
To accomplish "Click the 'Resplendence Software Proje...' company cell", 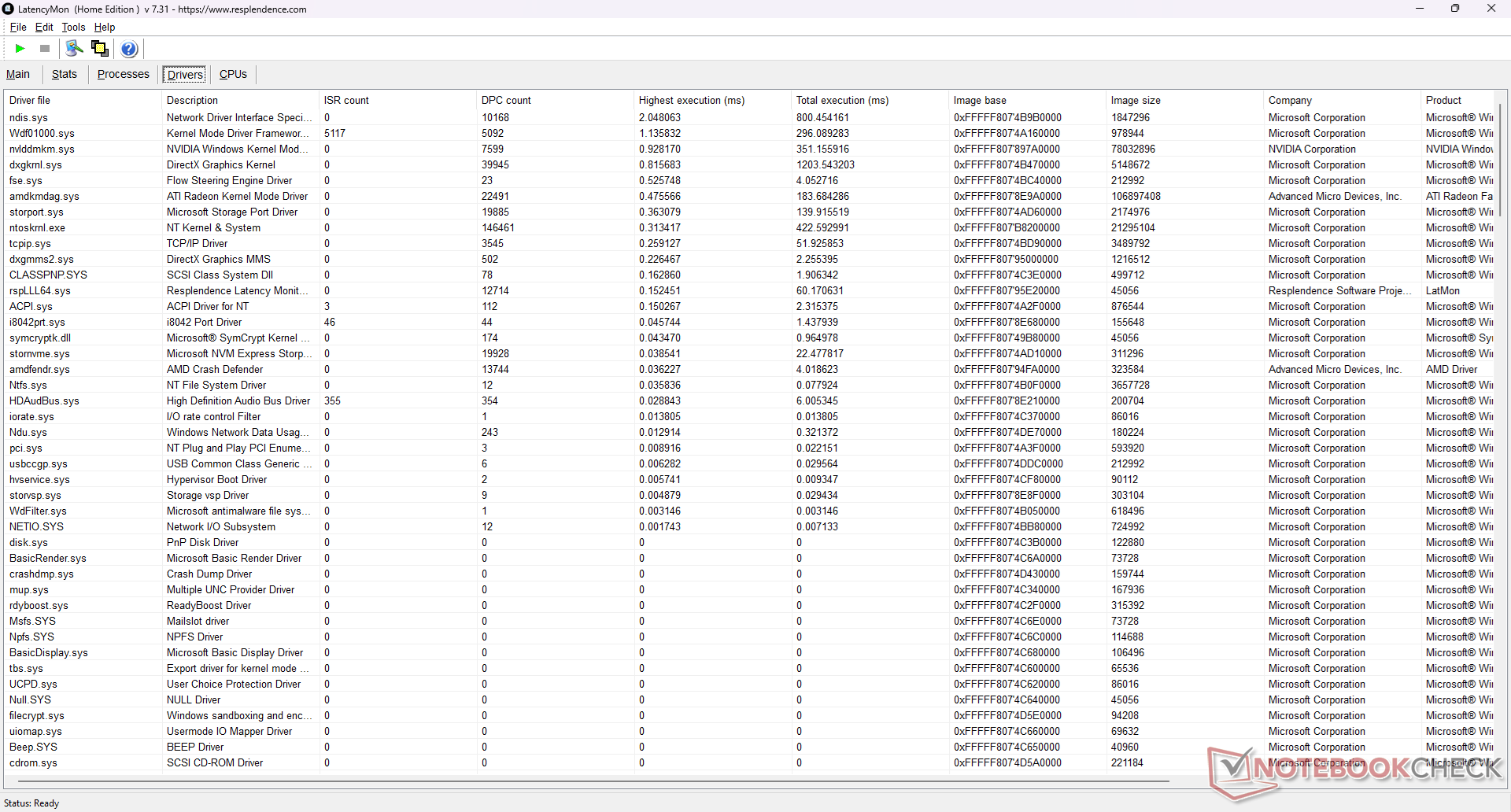I will (x=1340, y=290).
